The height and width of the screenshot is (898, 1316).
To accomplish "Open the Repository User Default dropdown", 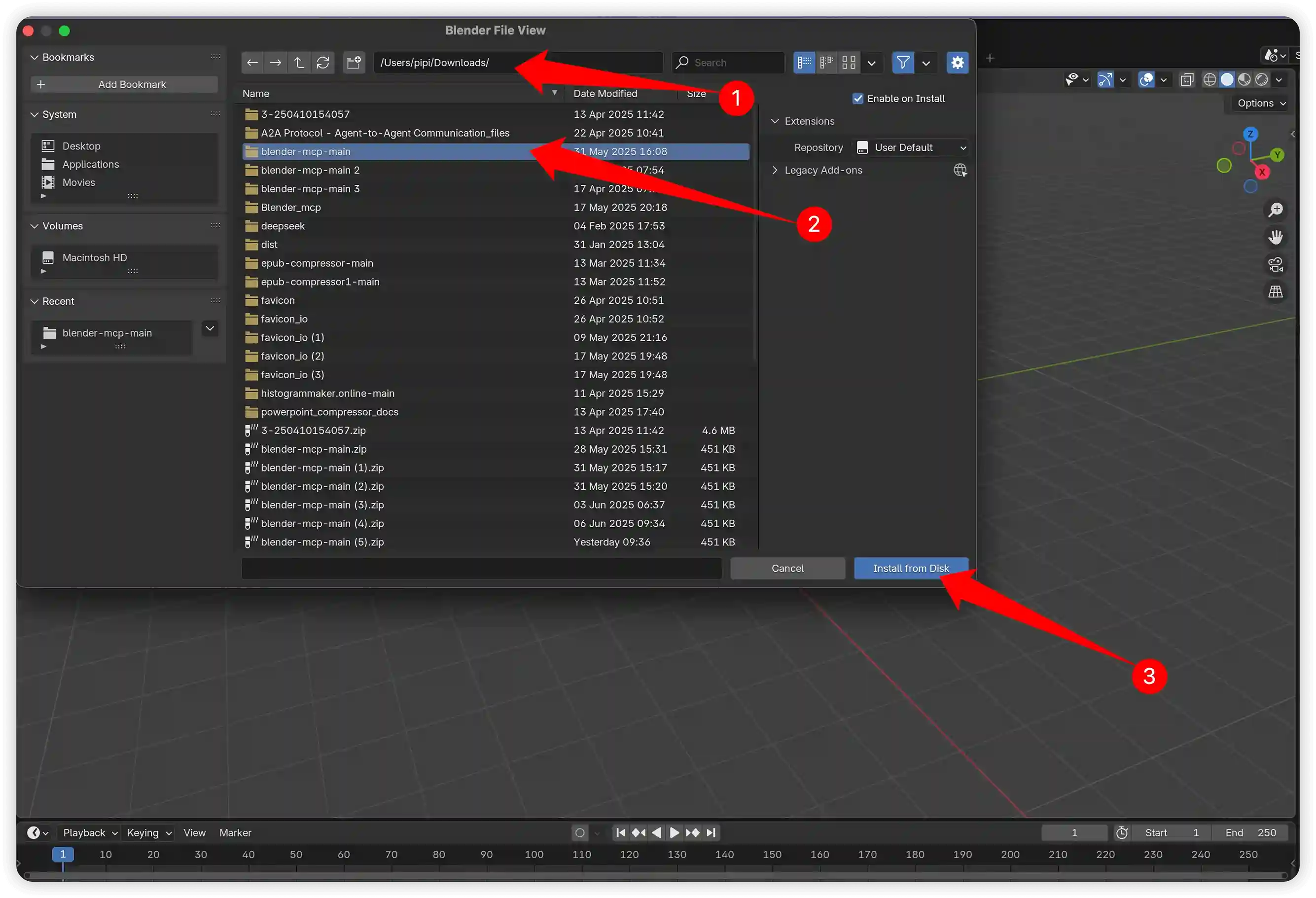I will (x=912, y=148).
